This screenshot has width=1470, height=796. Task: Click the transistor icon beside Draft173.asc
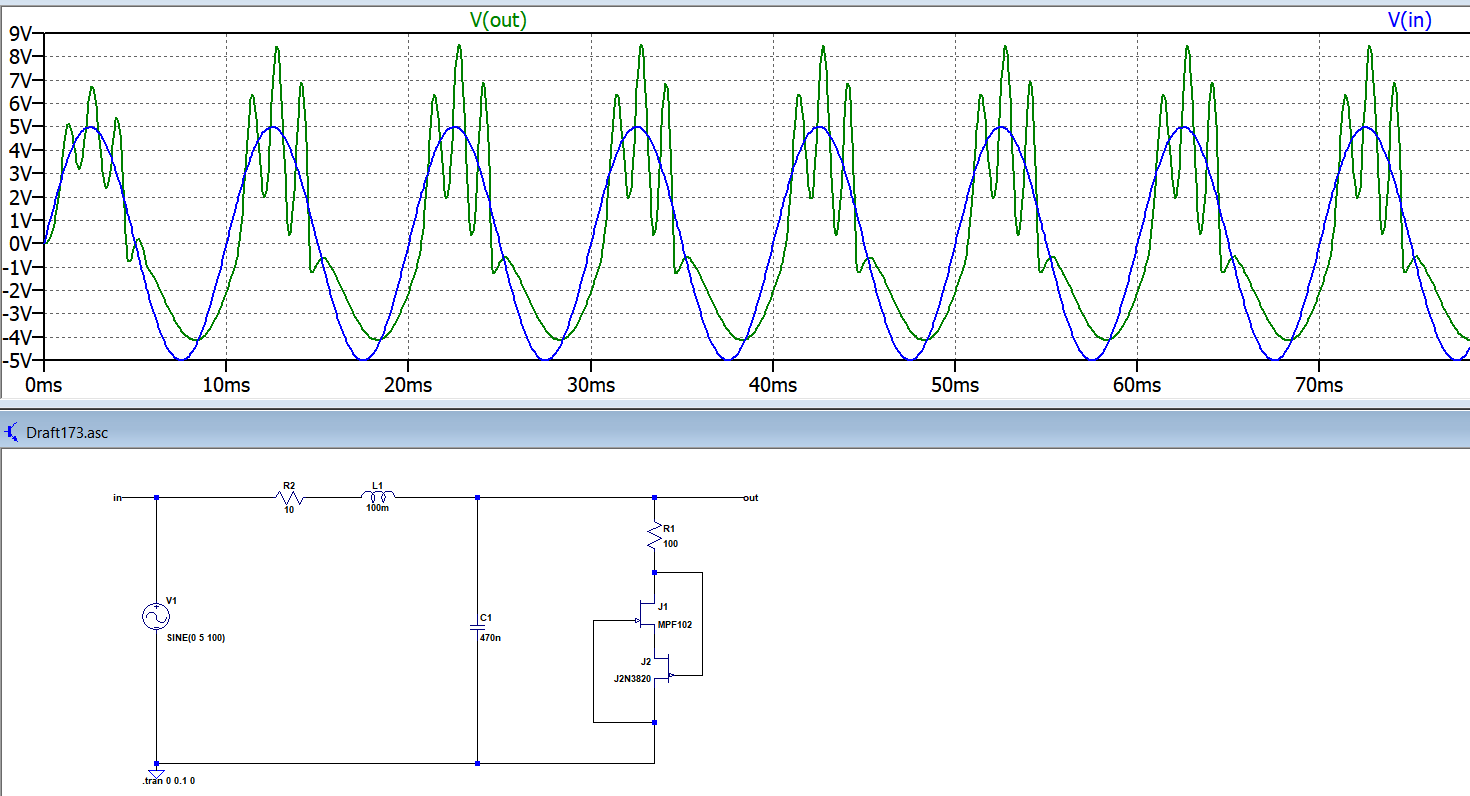click(x=12, y=433)
